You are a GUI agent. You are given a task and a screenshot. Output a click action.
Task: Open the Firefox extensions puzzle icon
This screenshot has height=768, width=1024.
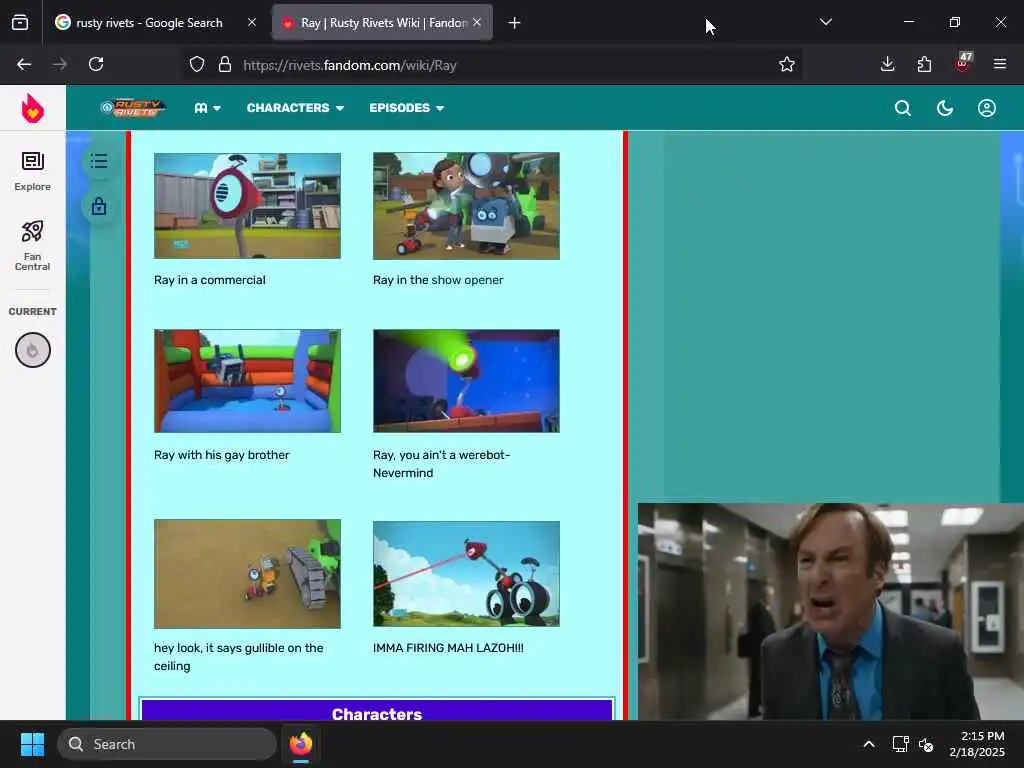pyautogui.click(x=924, y=64)
